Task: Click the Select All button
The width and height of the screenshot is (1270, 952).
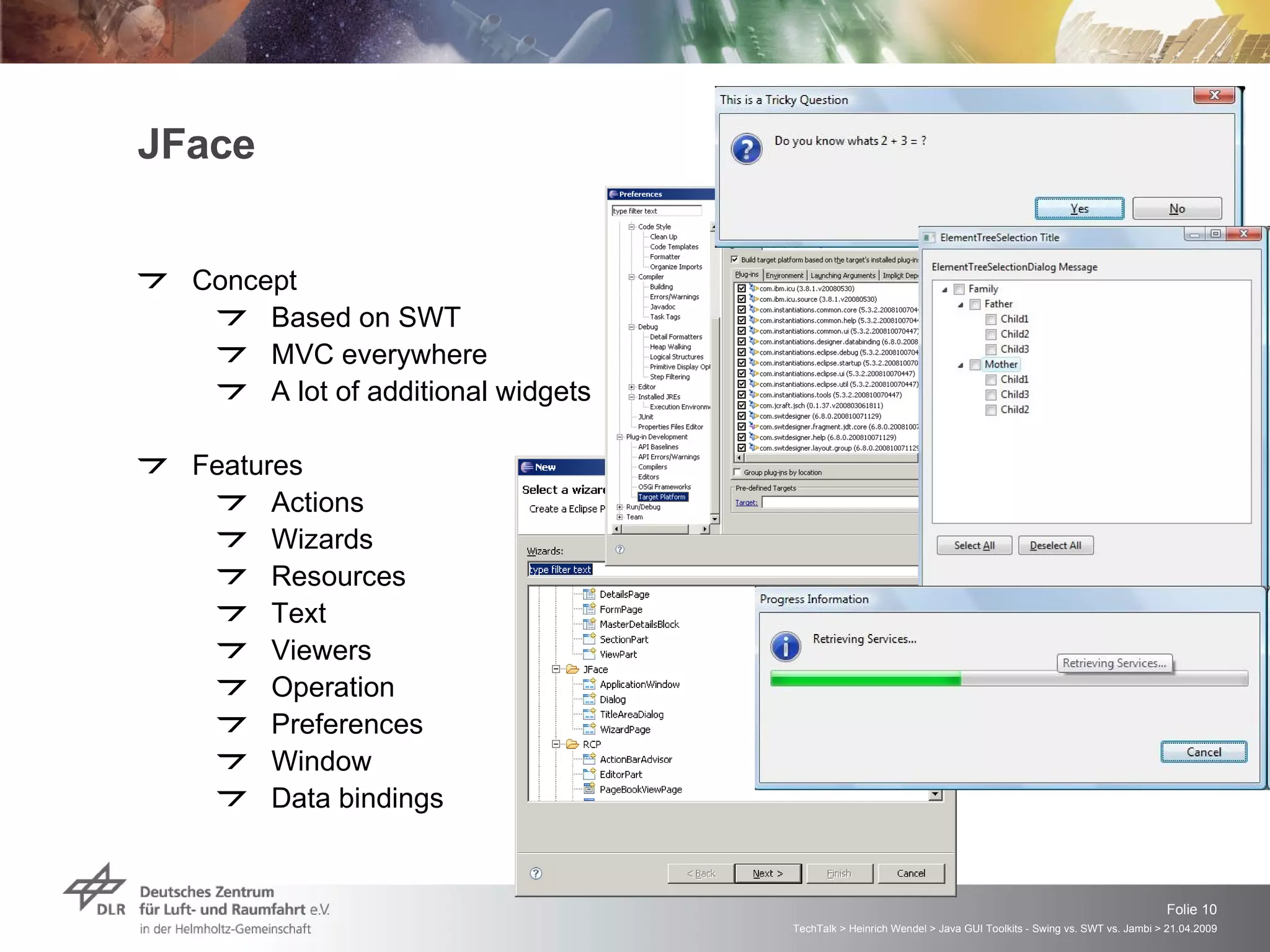Action: pos(974,545)
